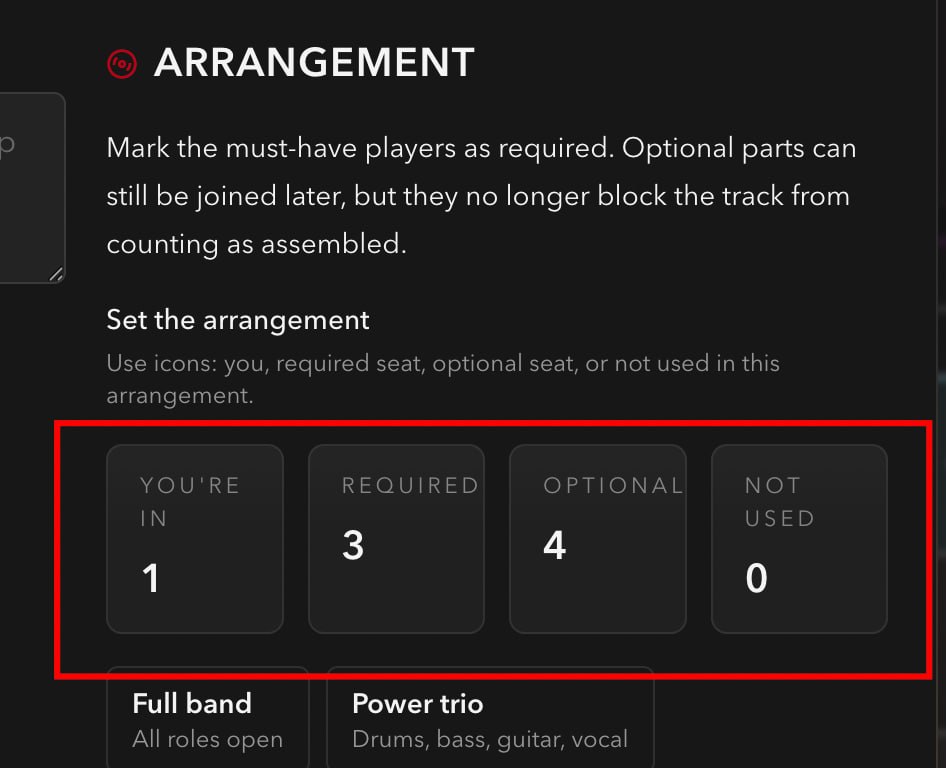The image size is (946, 768).
Task: Choose the Power trio preset
Action: pos(490,717)
